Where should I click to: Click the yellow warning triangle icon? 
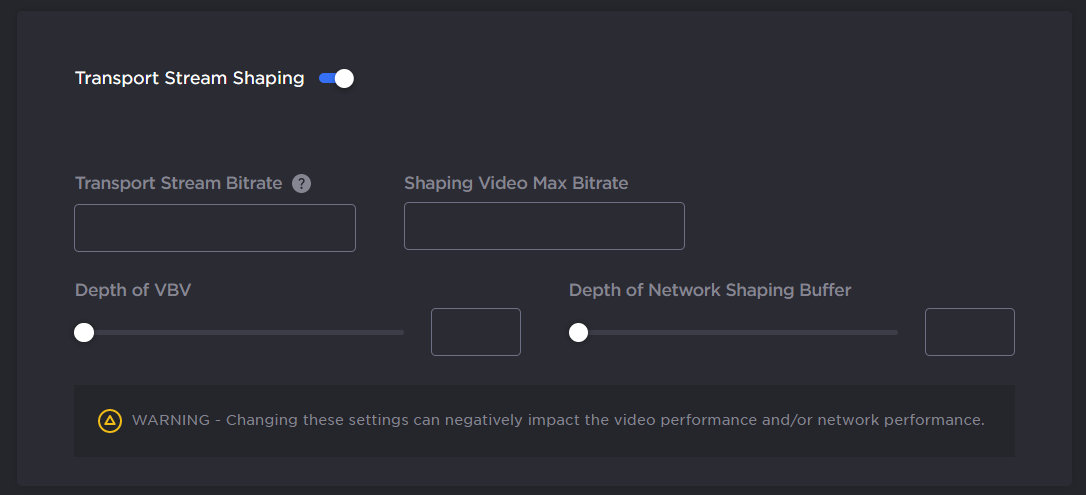point(109,421)
